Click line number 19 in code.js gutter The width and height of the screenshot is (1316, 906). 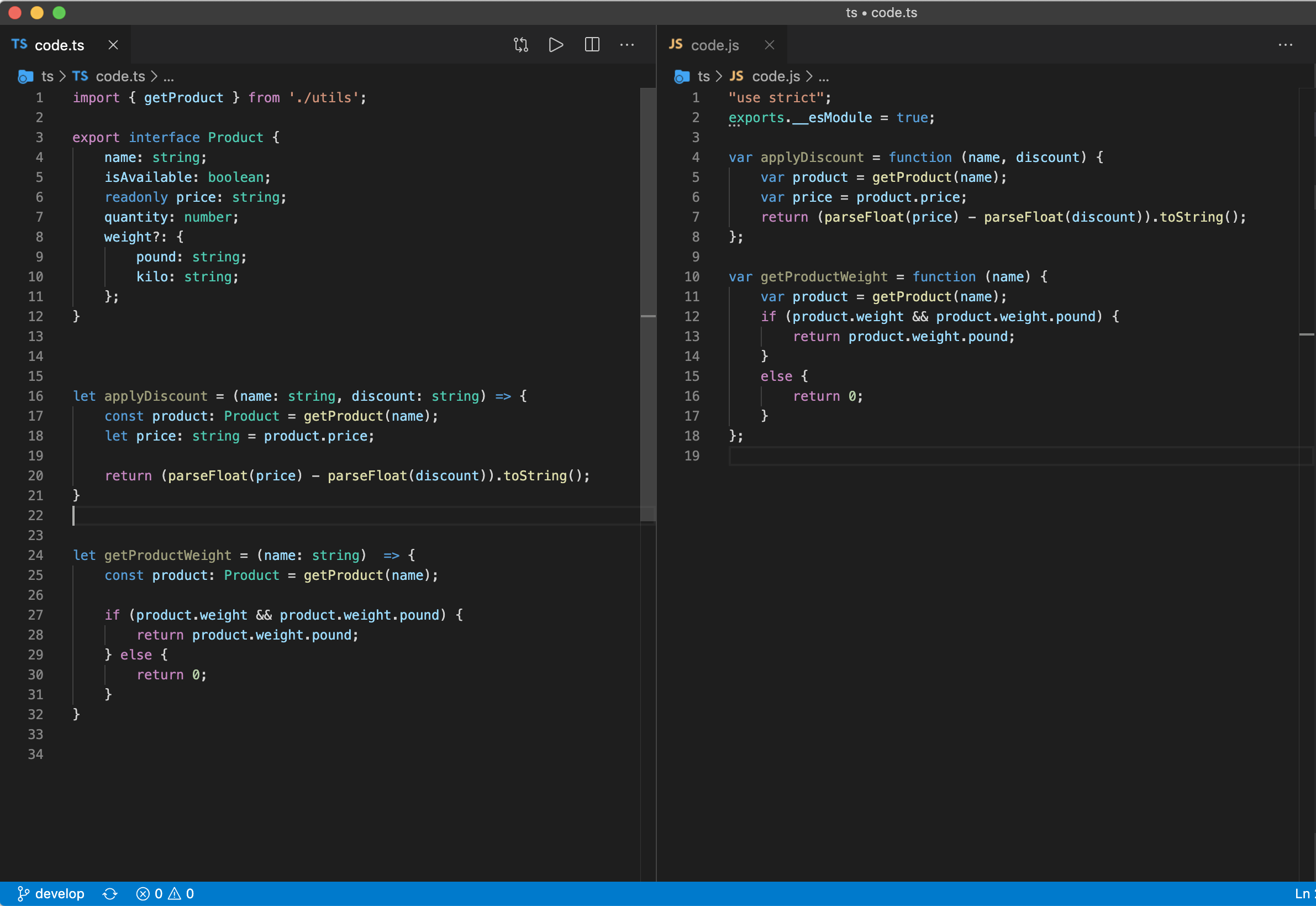(x=692, y=456)
